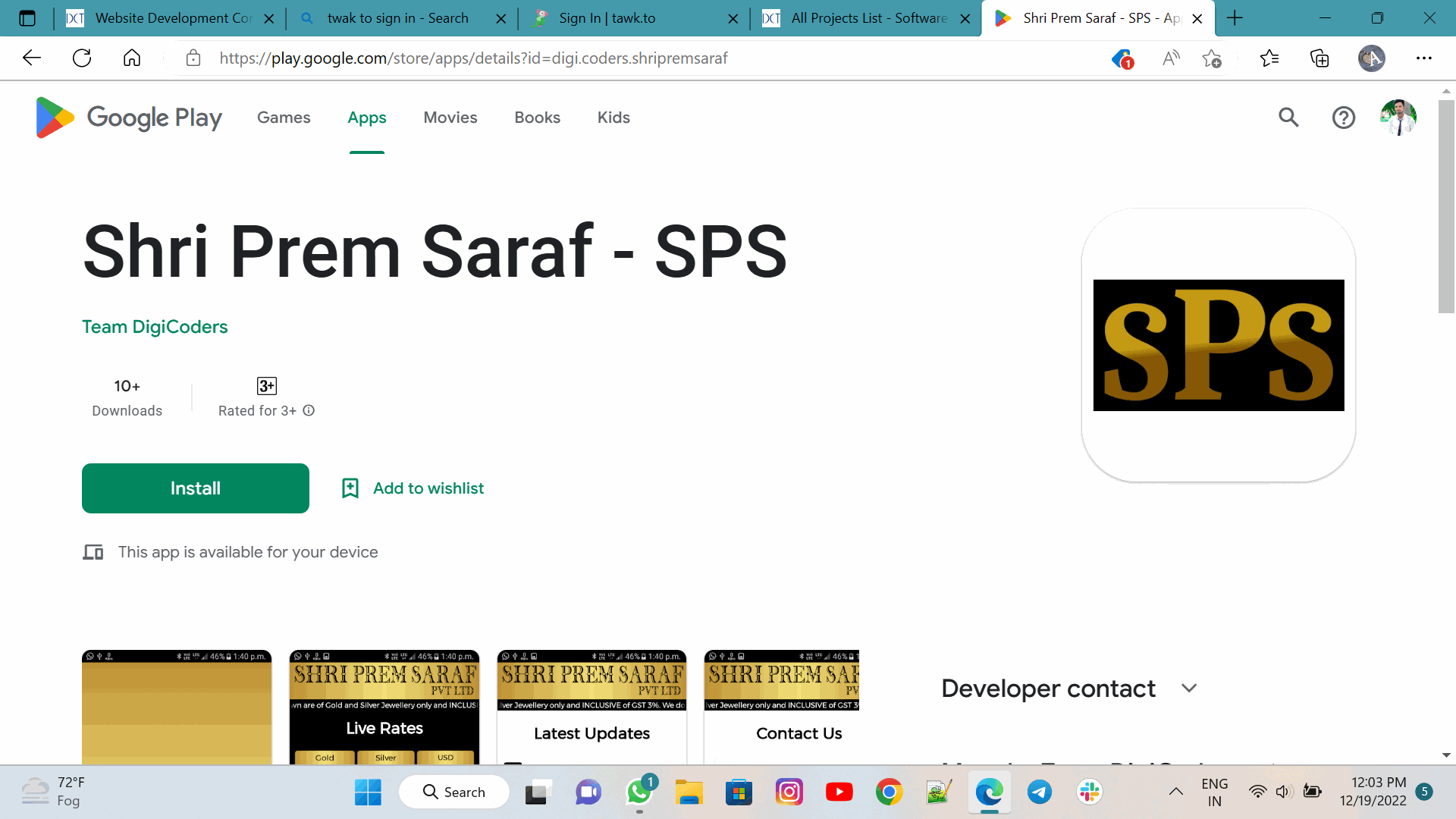
Task: Open Edge settings and more menu
Action: coord(1423,58)
